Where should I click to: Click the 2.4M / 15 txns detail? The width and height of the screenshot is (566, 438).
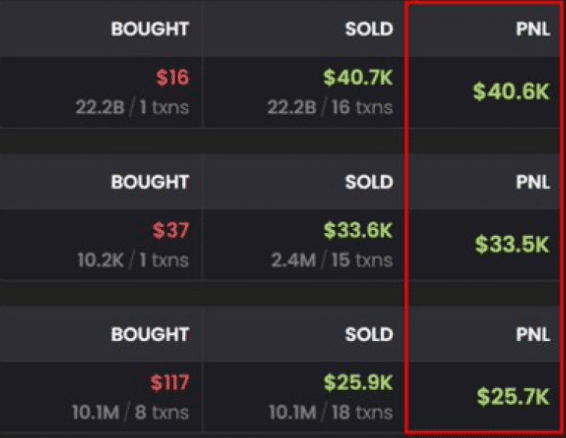click(x=332, y=260)
